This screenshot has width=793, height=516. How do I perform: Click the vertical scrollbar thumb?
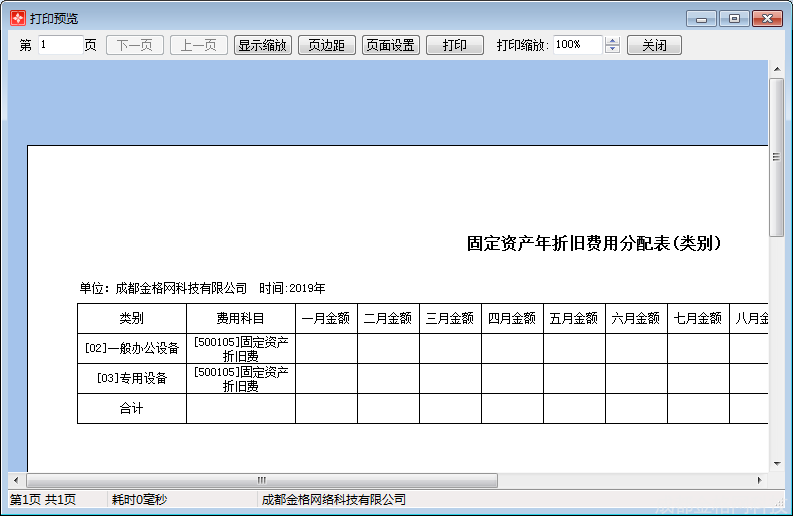[776, 156]
